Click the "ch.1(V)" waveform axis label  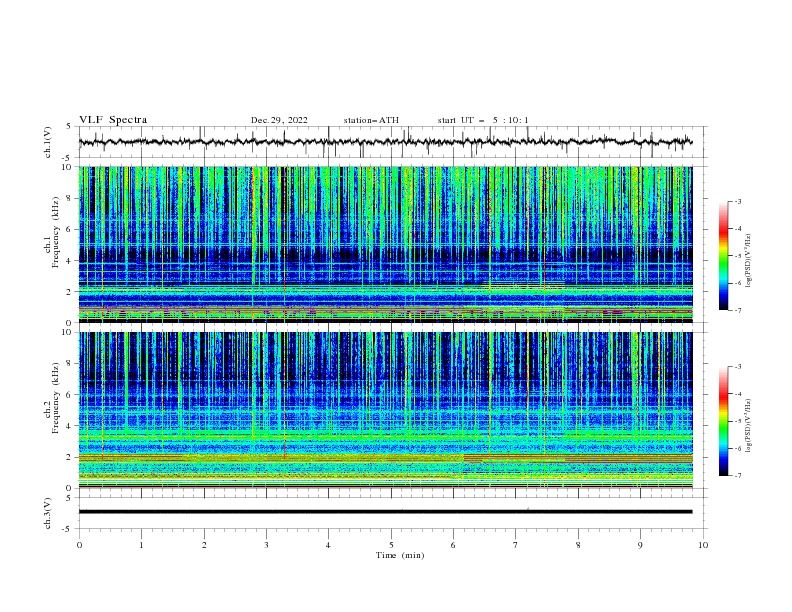coord(48,142)
